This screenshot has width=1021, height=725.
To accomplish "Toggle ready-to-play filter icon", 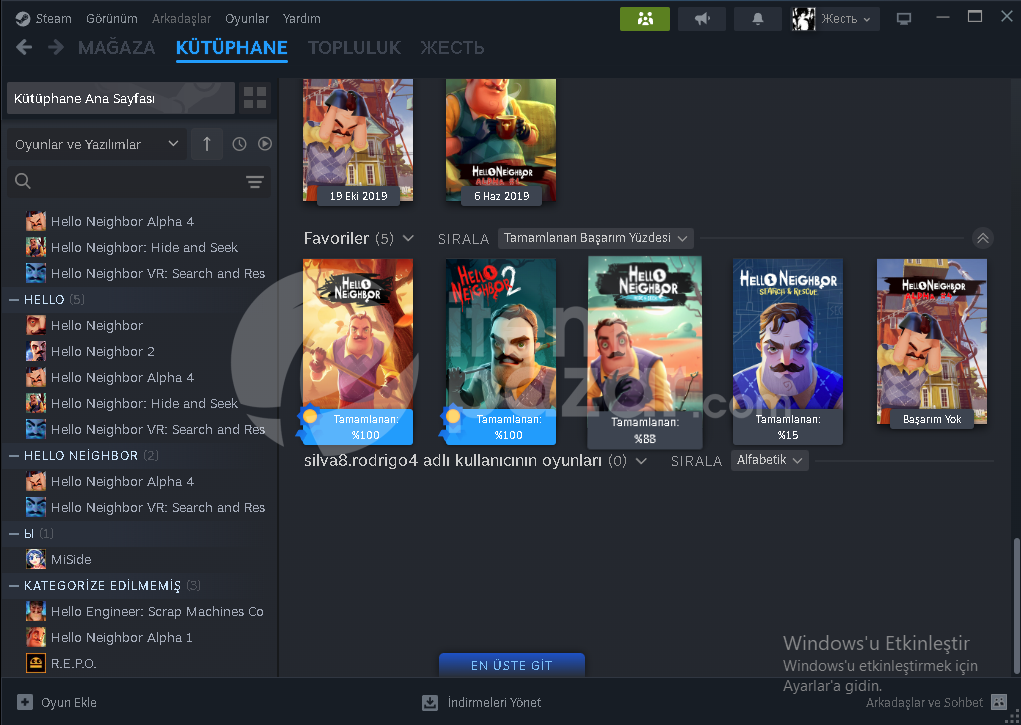I will click(264, 144).
